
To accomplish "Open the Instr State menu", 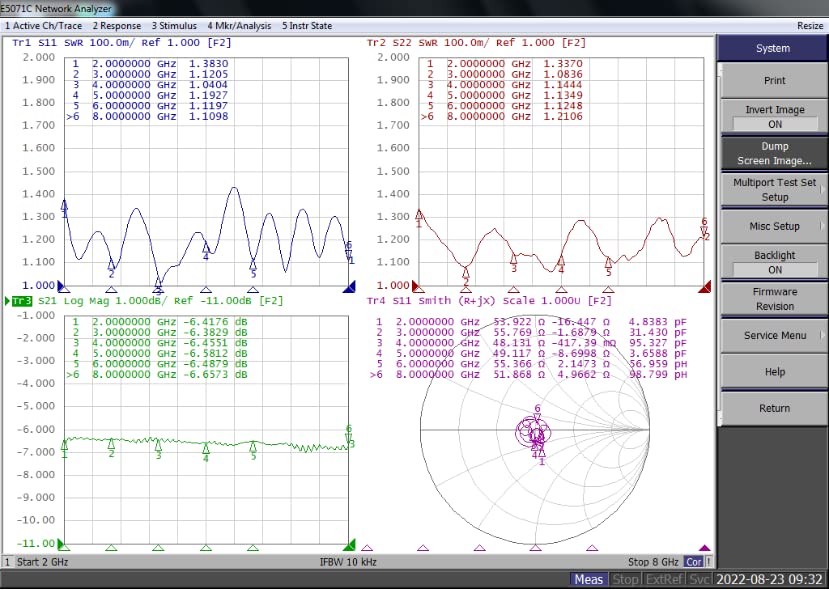I will pyautogui.click(x=307, y=26).
